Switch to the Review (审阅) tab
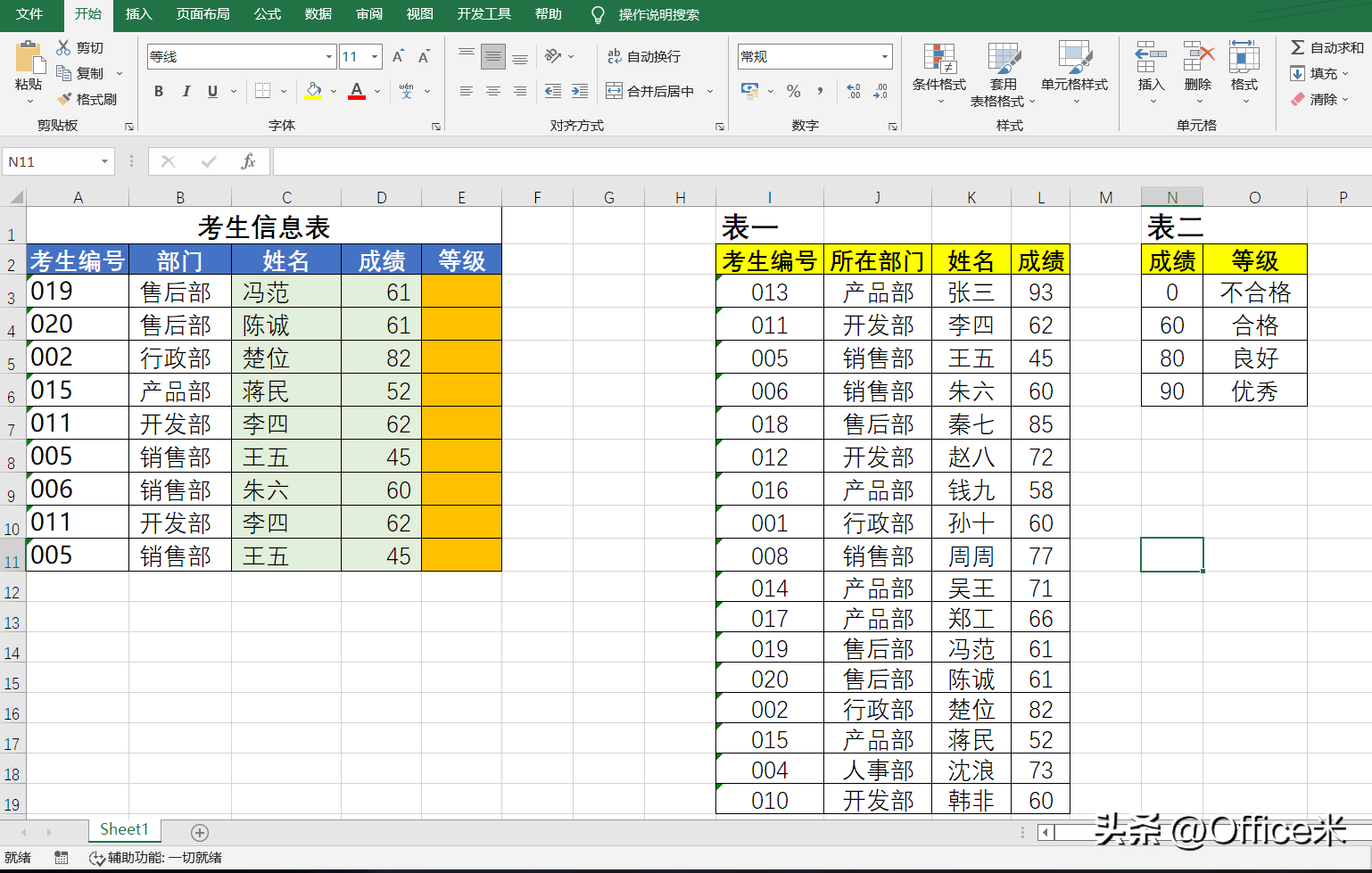The image size is (1372, 873). tap(369, 14)
